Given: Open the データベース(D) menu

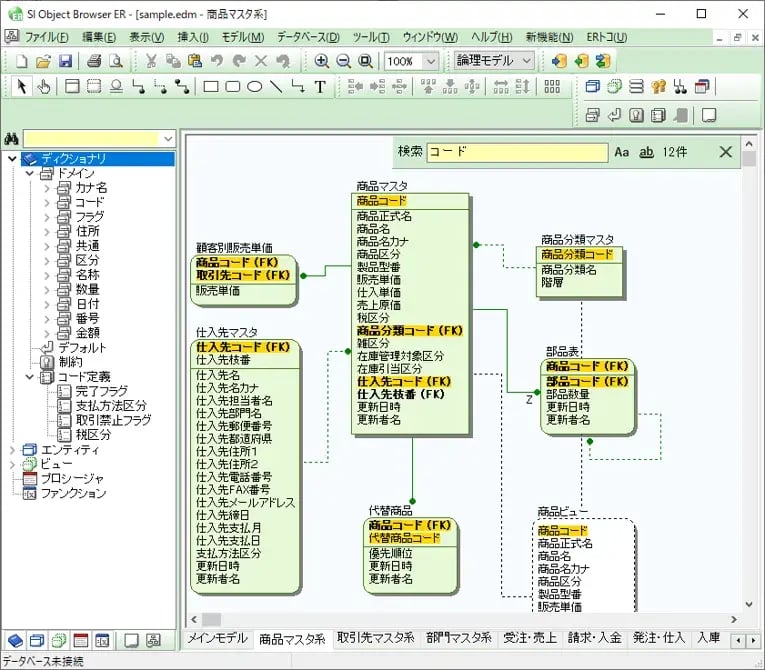Looking at the screenshot, I should tap(307, 37).
